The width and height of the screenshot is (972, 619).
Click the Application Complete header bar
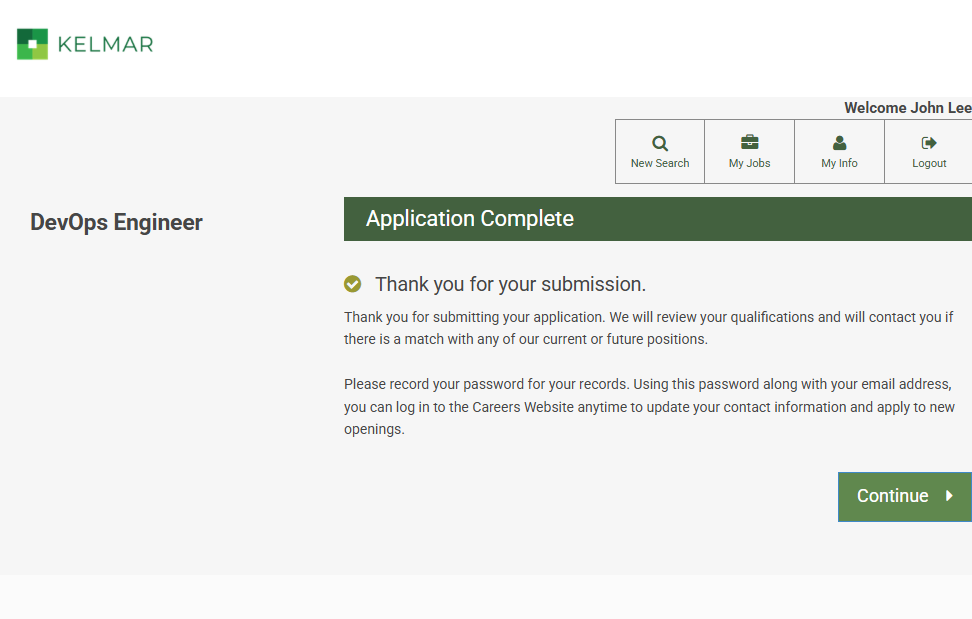(x=657, y=219)
